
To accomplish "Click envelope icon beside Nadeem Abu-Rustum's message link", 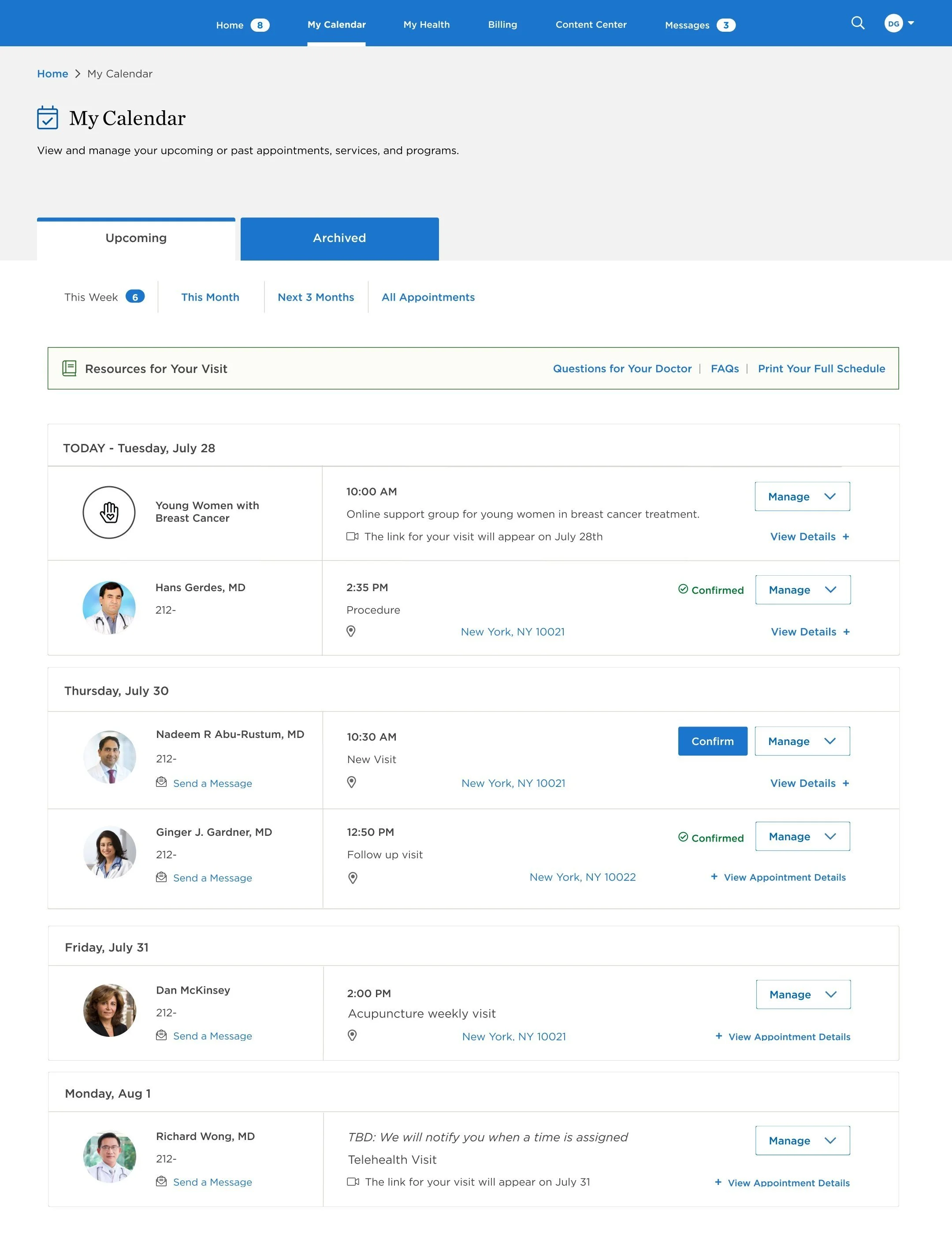I will [162, 782].
